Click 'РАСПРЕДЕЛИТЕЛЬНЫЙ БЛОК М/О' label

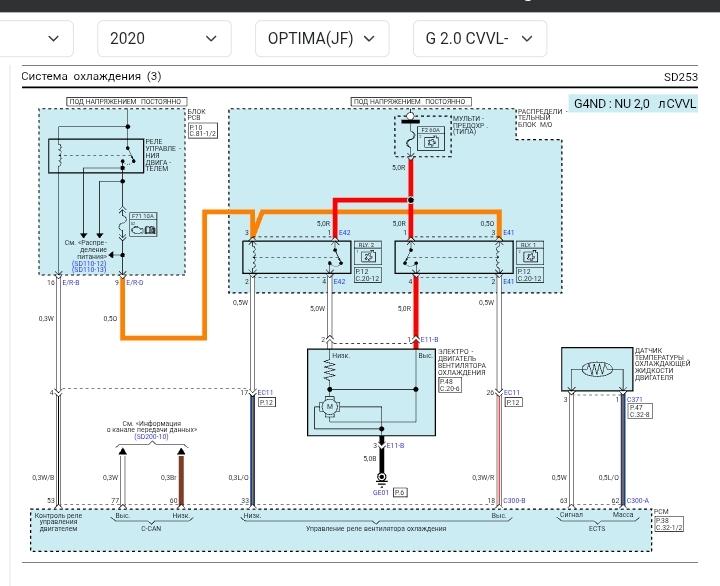click(x=540, y=118)
